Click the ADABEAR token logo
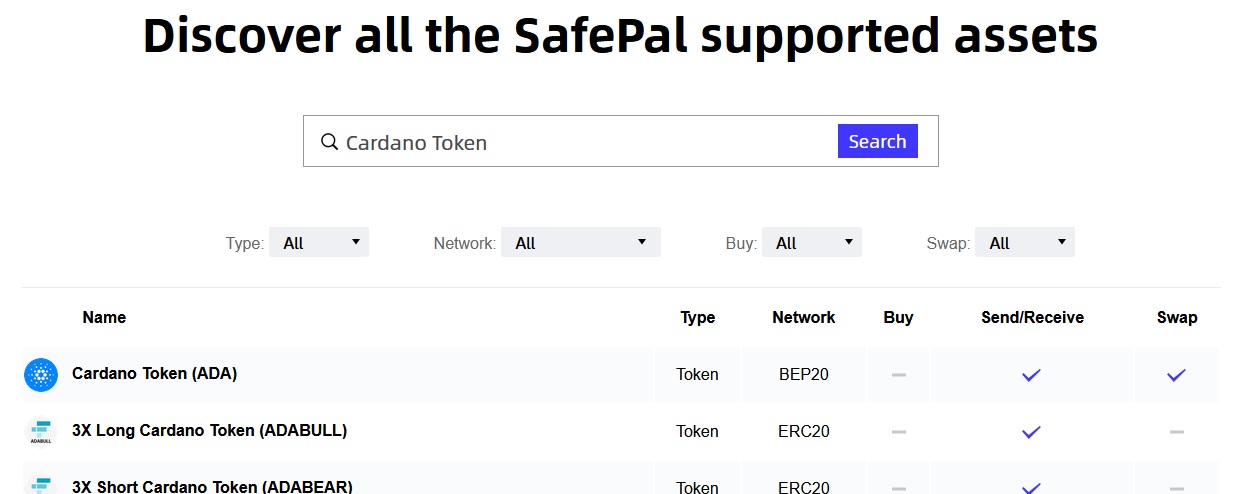The width and height of the screenshot is (1241, 494). (41, 485)
